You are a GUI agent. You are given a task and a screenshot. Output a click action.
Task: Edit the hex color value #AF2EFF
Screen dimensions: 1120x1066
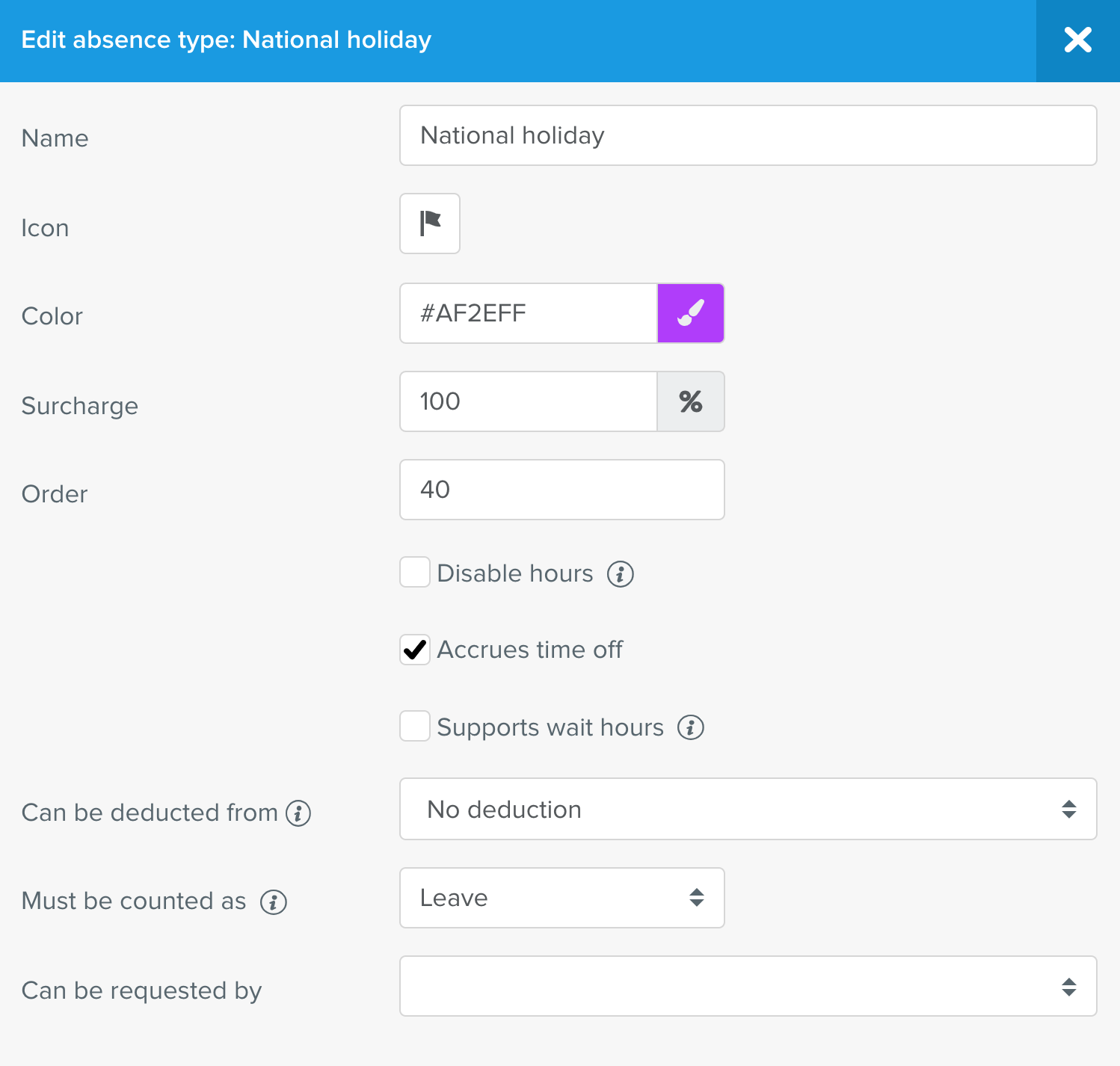coord(528,313)
